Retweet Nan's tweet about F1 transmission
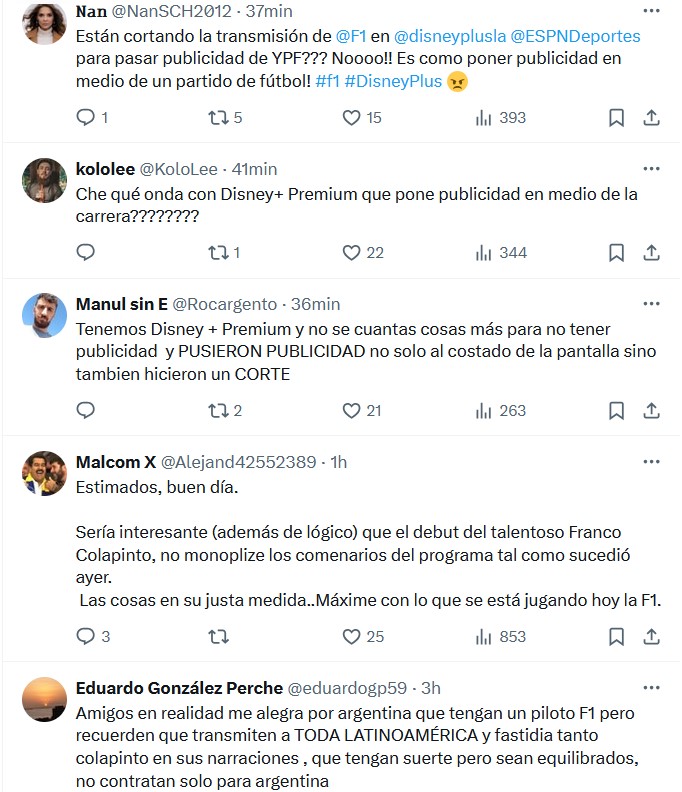The height and width of the screenshot is (792, 682). tap(219, 118)
